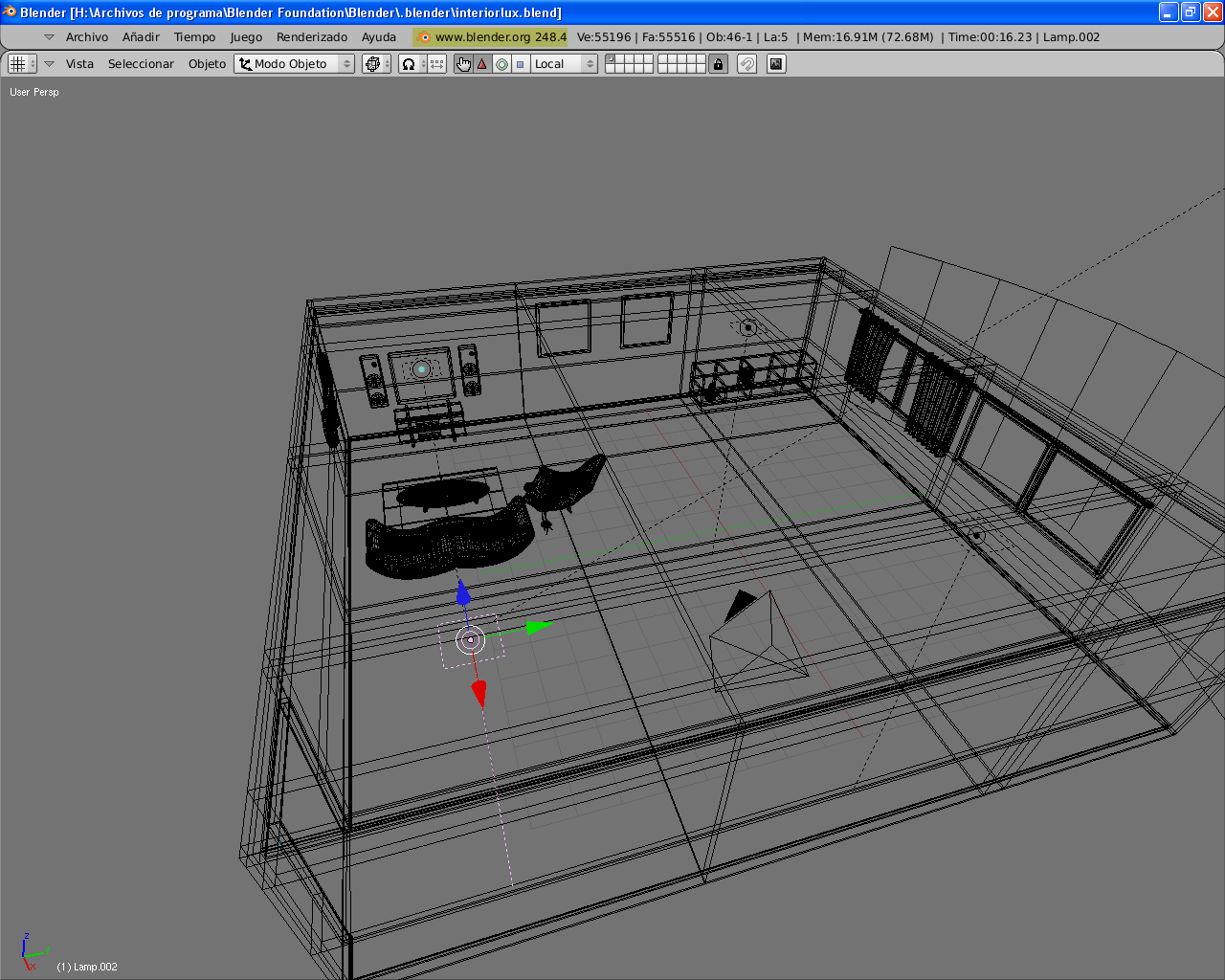
Task: Open the rotation/scaling pivot selector
Action: pyautogui.click(x=412, y=64)
